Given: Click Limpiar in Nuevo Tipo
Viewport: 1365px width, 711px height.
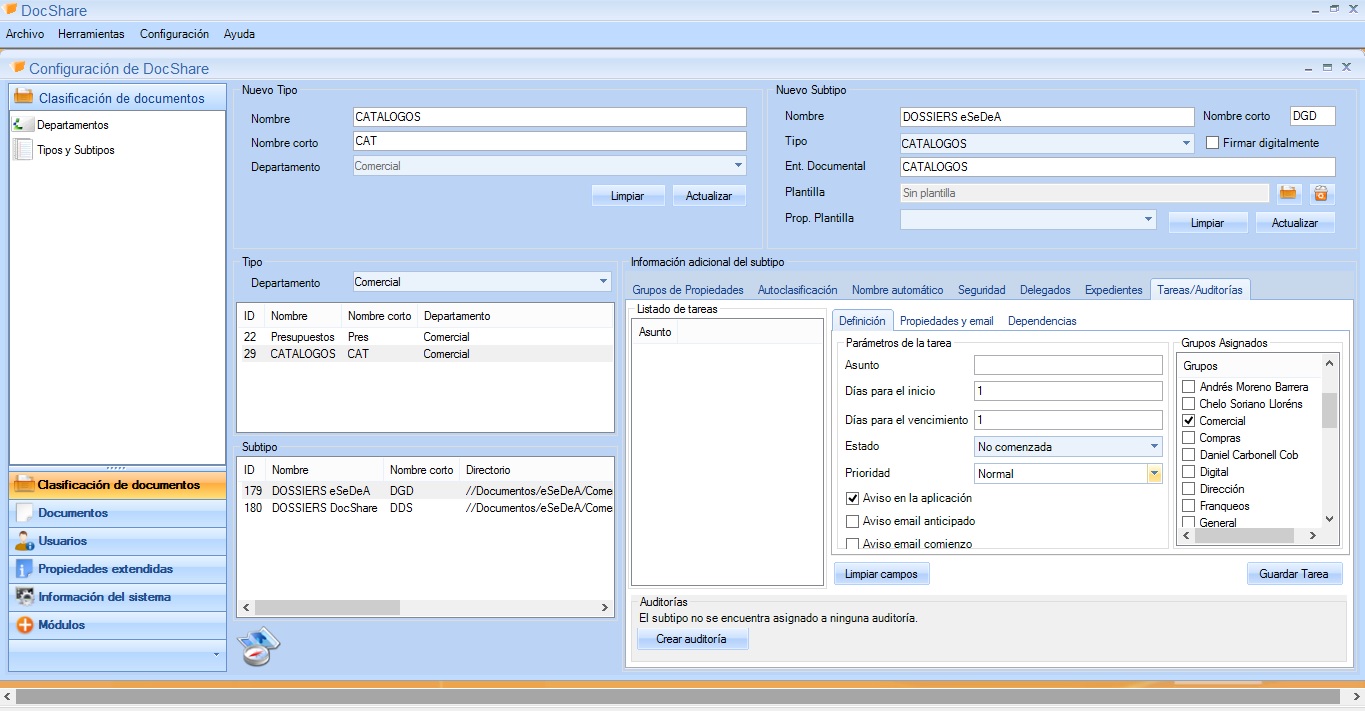Looking at the screenshot, I should point(628,196).
